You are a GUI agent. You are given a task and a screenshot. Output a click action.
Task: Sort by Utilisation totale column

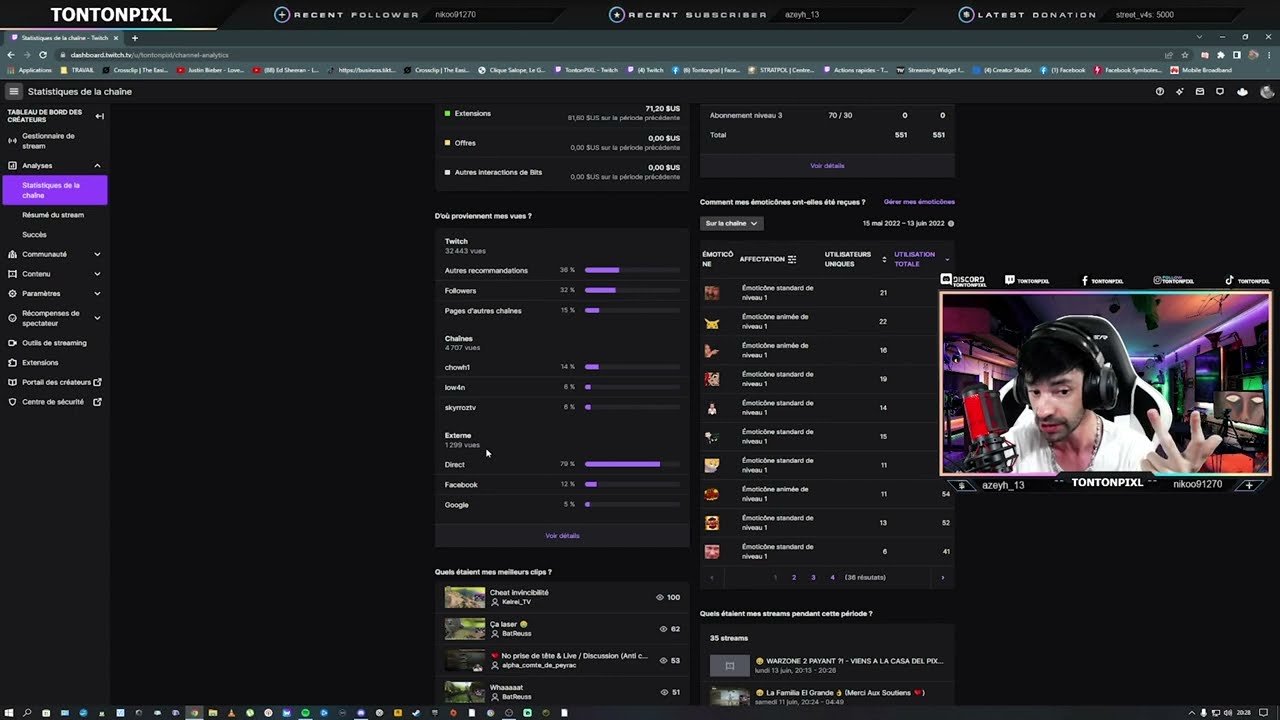pyautogui.click(x=920, y=259)
